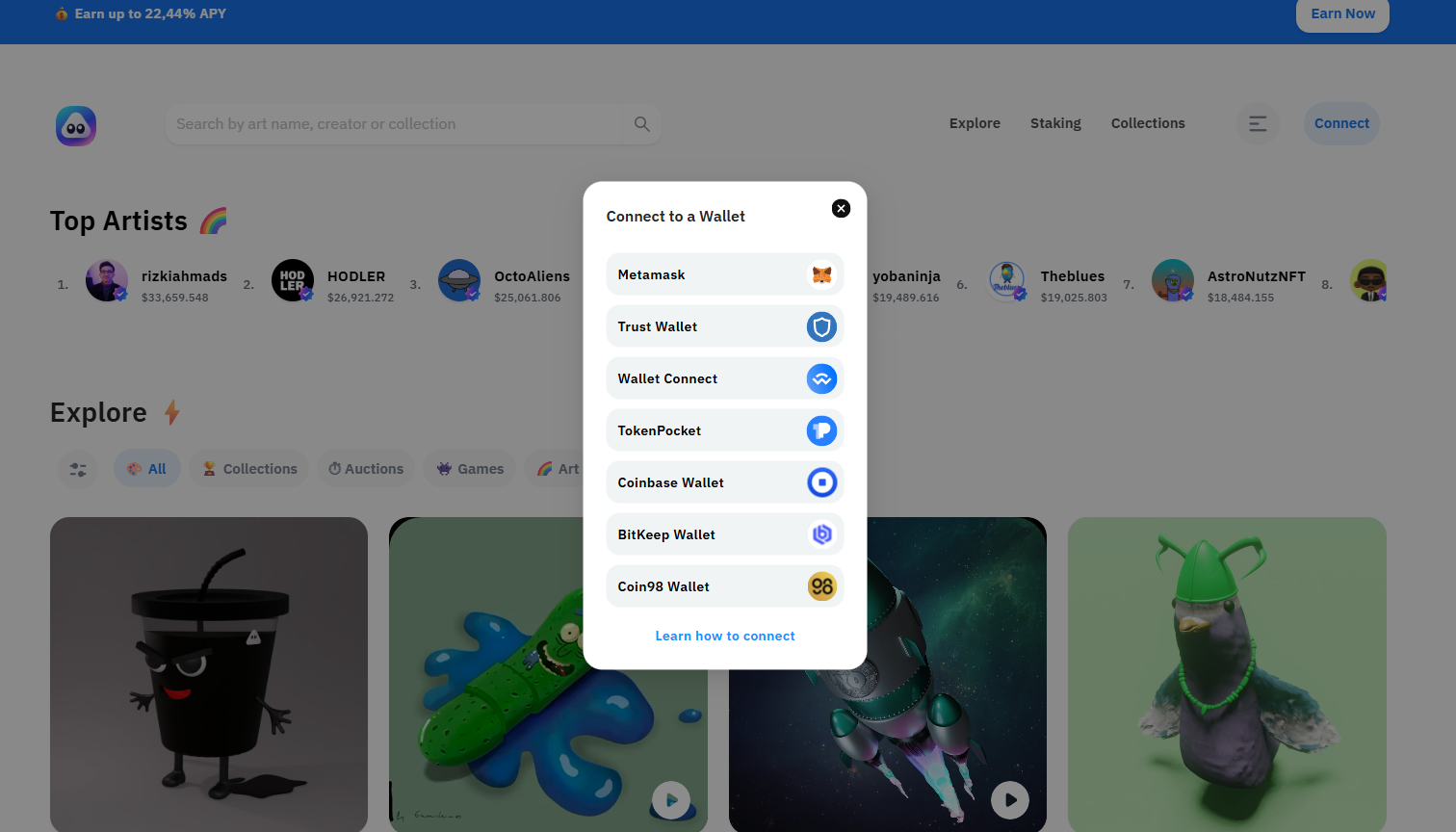Toggle the Collections filter chip
Screen dimensions: 1456x832
[x=248, y=469]
